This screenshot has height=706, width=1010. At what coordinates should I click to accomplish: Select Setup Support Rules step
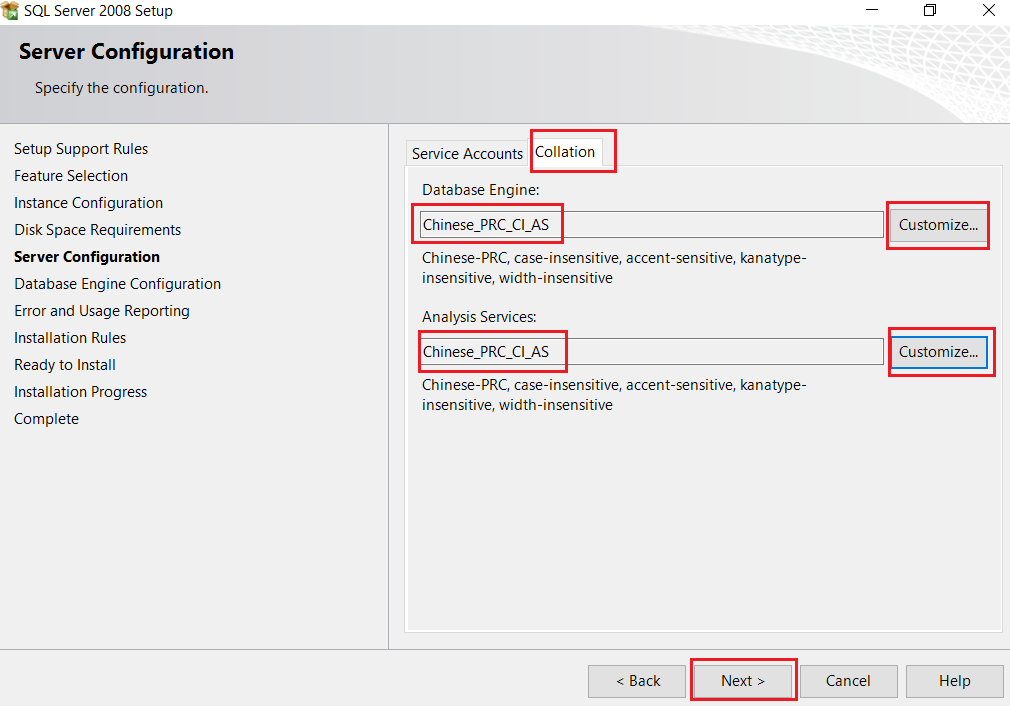click(81, 149)
